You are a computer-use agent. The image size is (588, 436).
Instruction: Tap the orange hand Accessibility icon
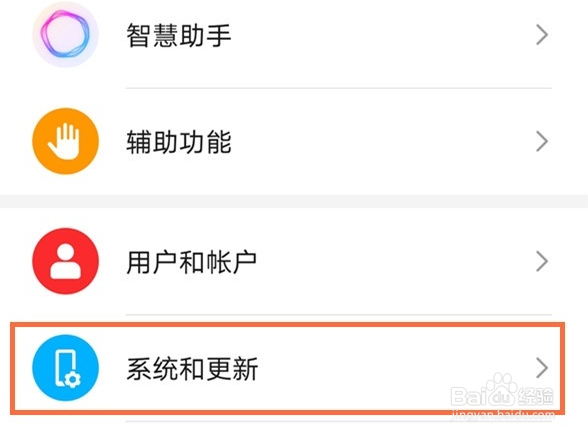tap(66, 141)
